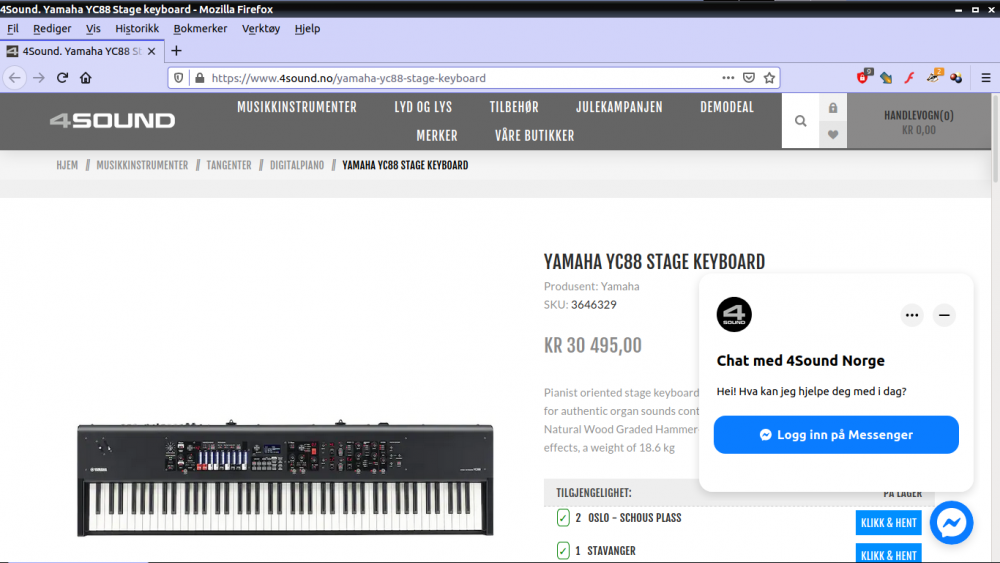This screenshot has width=1000, height=563.
Task: Open the wishlist heart icon
Action: 833,135
